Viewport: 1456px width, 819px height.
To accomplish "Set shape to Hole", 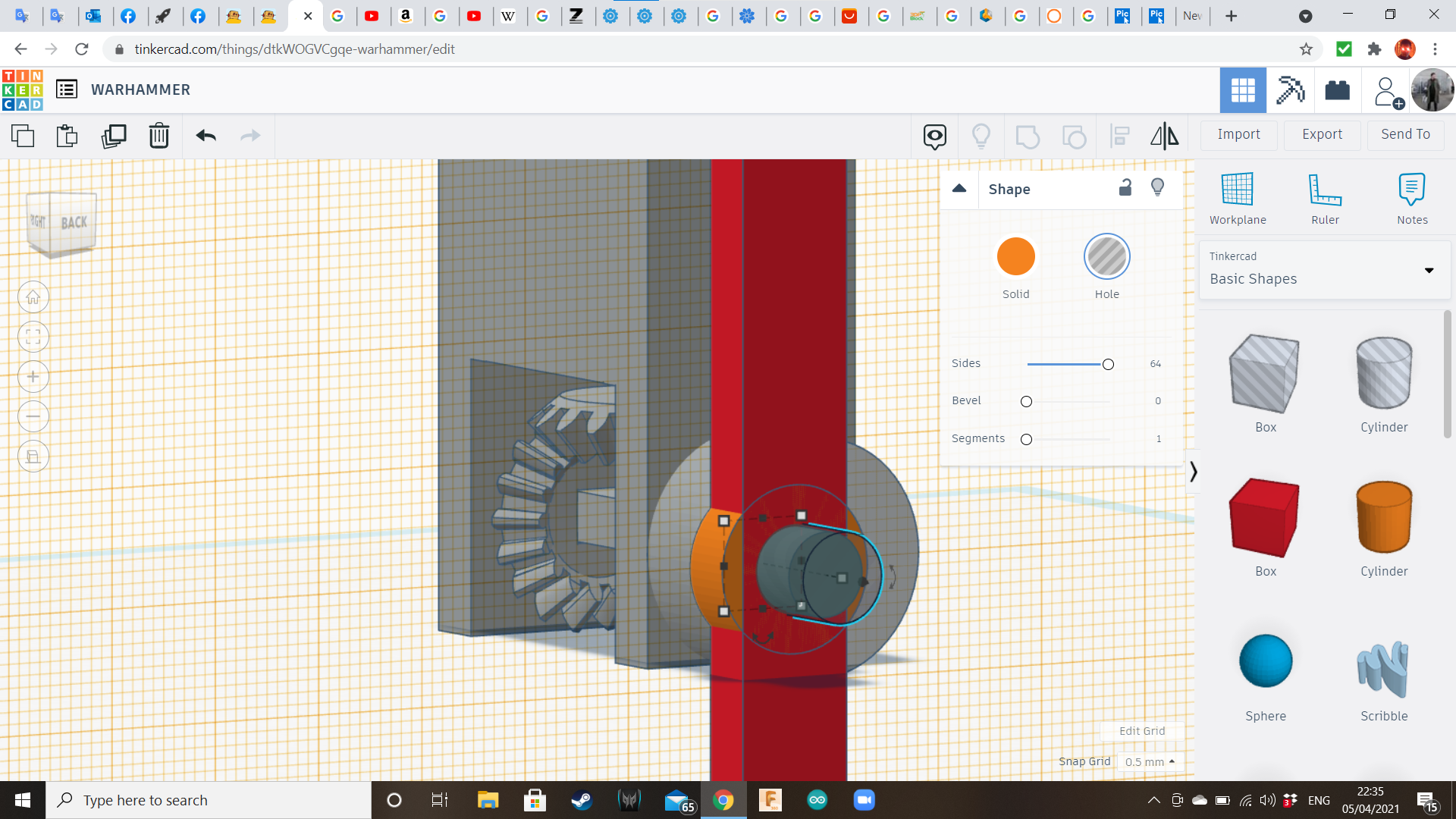I will [1106, 258].
